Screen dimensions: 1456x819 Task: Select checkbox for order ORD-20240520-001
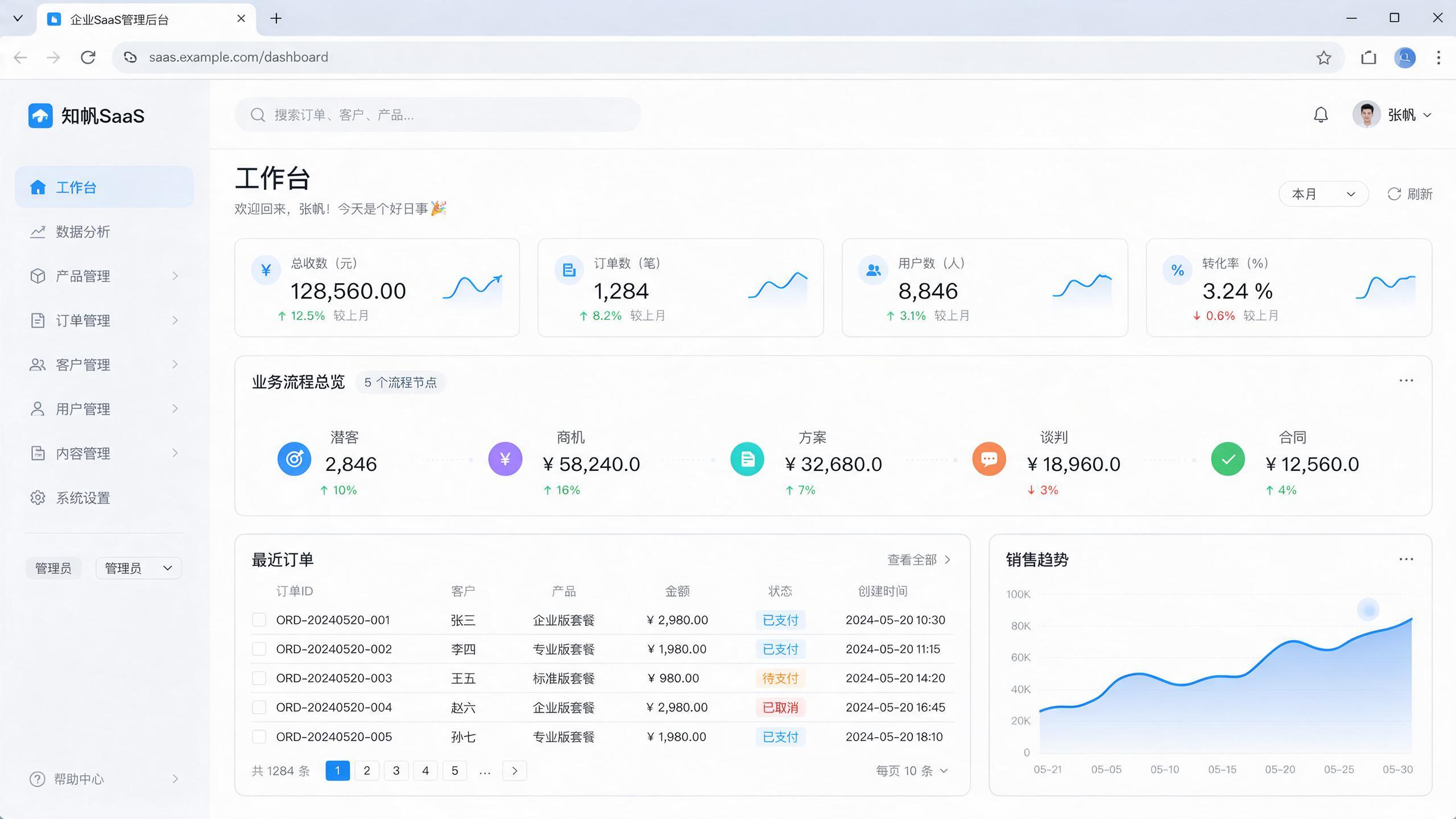pyautogui.click(x=259, y=620)
